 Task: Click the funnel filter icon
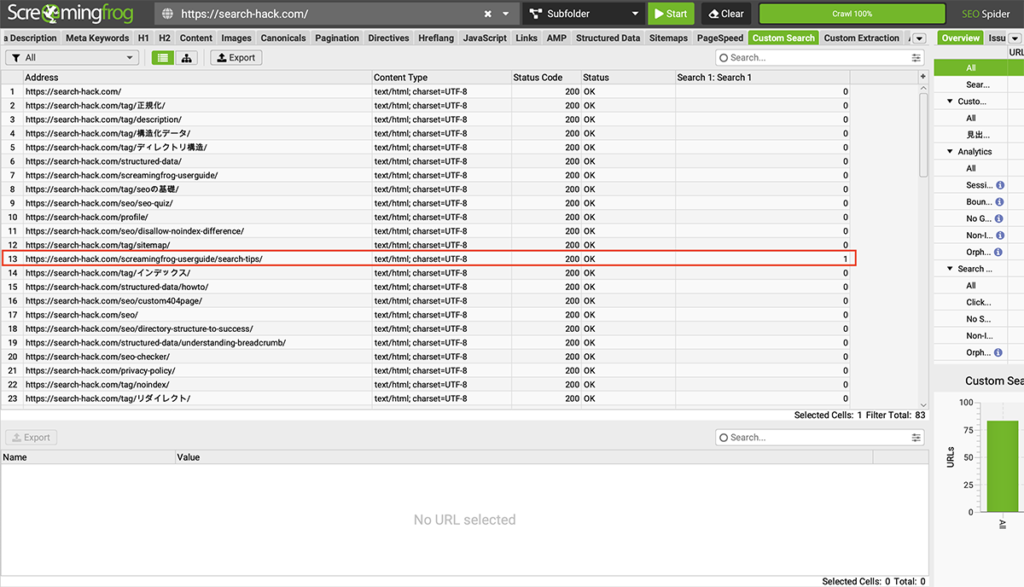tap(16, 57)
